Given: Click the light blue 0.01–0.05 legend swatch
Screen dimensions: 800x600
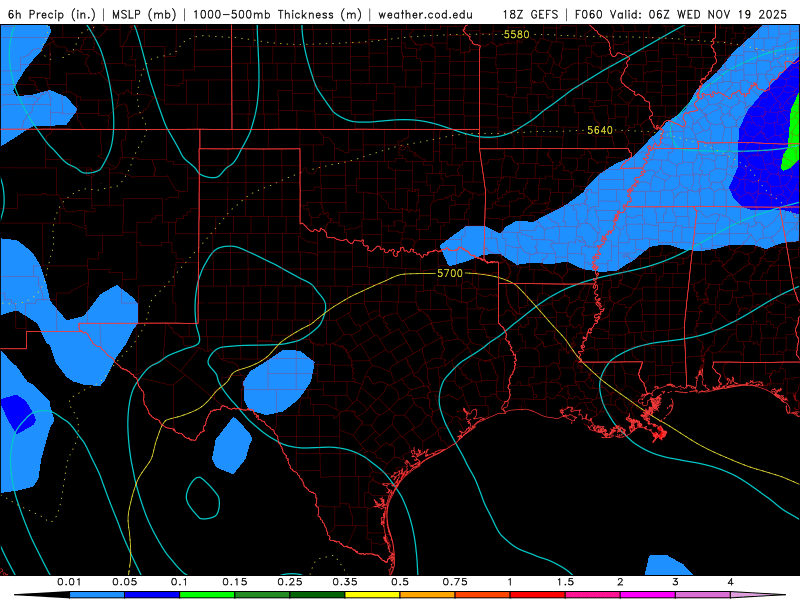Looking at the screenshot, I should click(97, 595).
